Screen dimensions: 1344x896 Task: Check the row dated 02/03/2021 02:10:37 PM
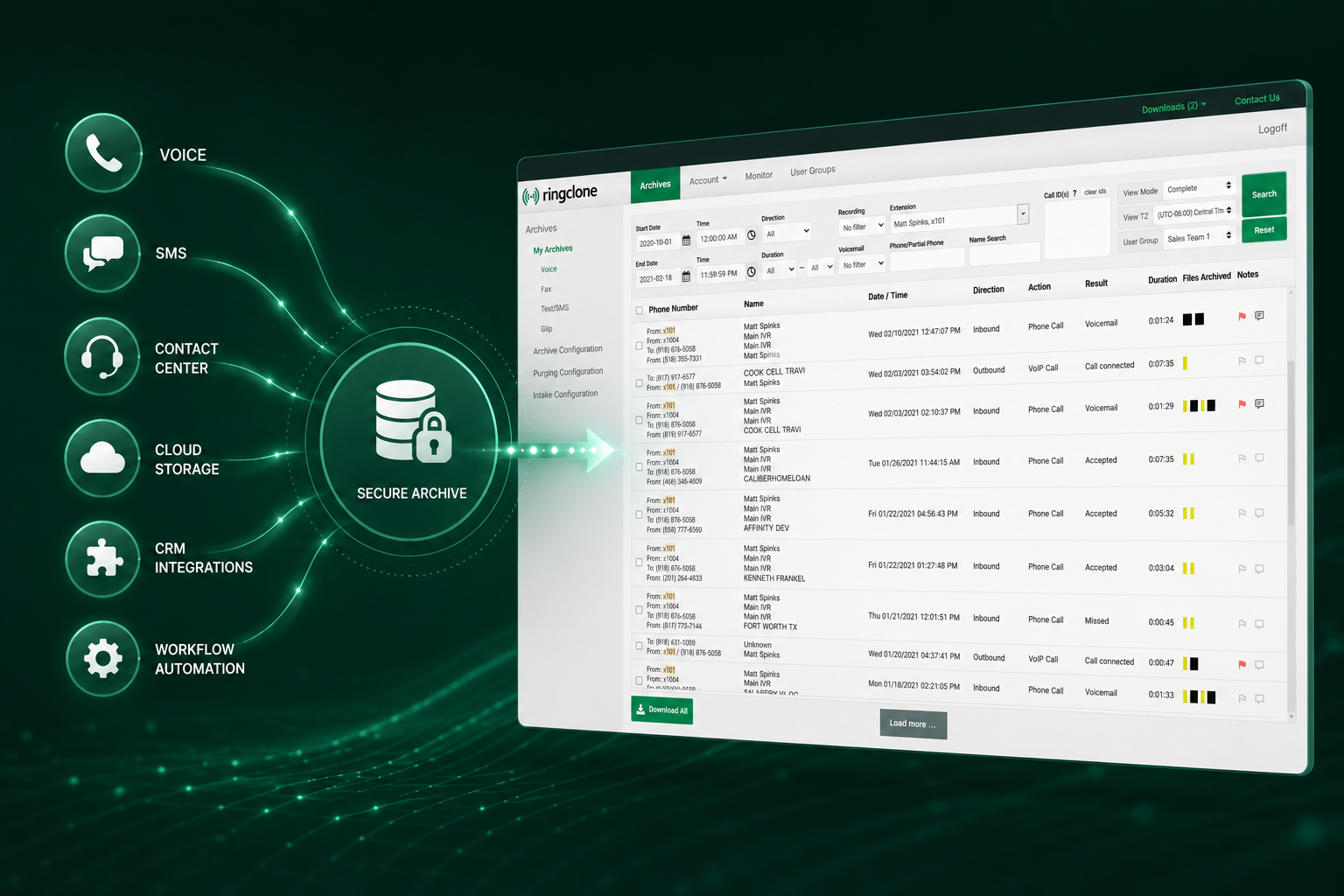pyautogui.click(x=639, y=420)
